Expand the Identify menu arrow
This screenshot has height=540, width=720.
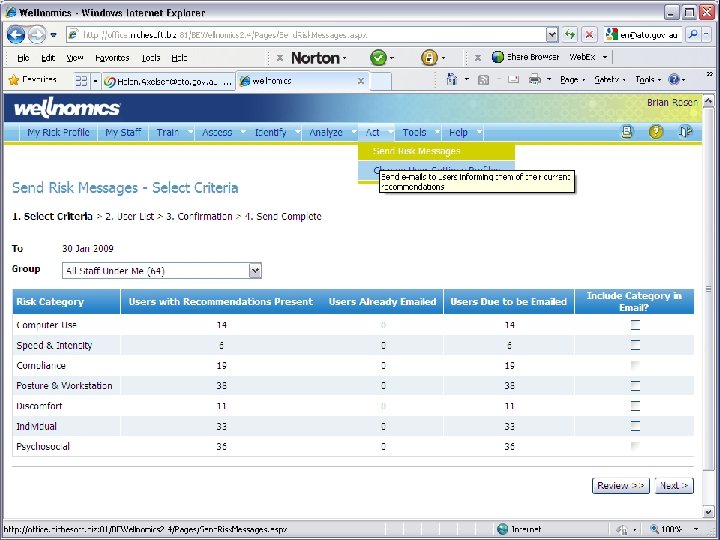coord(297,132)
